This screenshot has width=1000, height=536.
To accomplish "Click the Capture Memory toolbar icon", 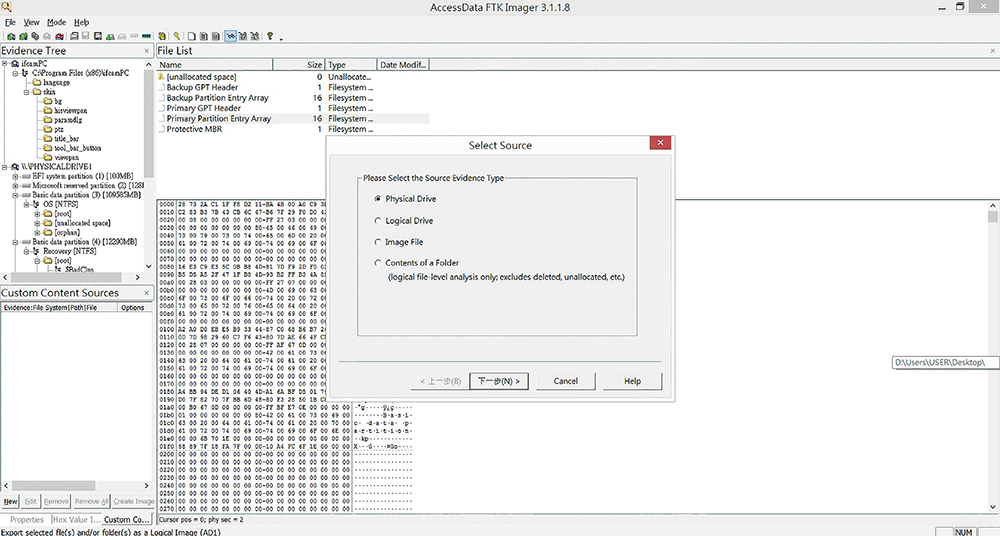I will click(146, 36).
